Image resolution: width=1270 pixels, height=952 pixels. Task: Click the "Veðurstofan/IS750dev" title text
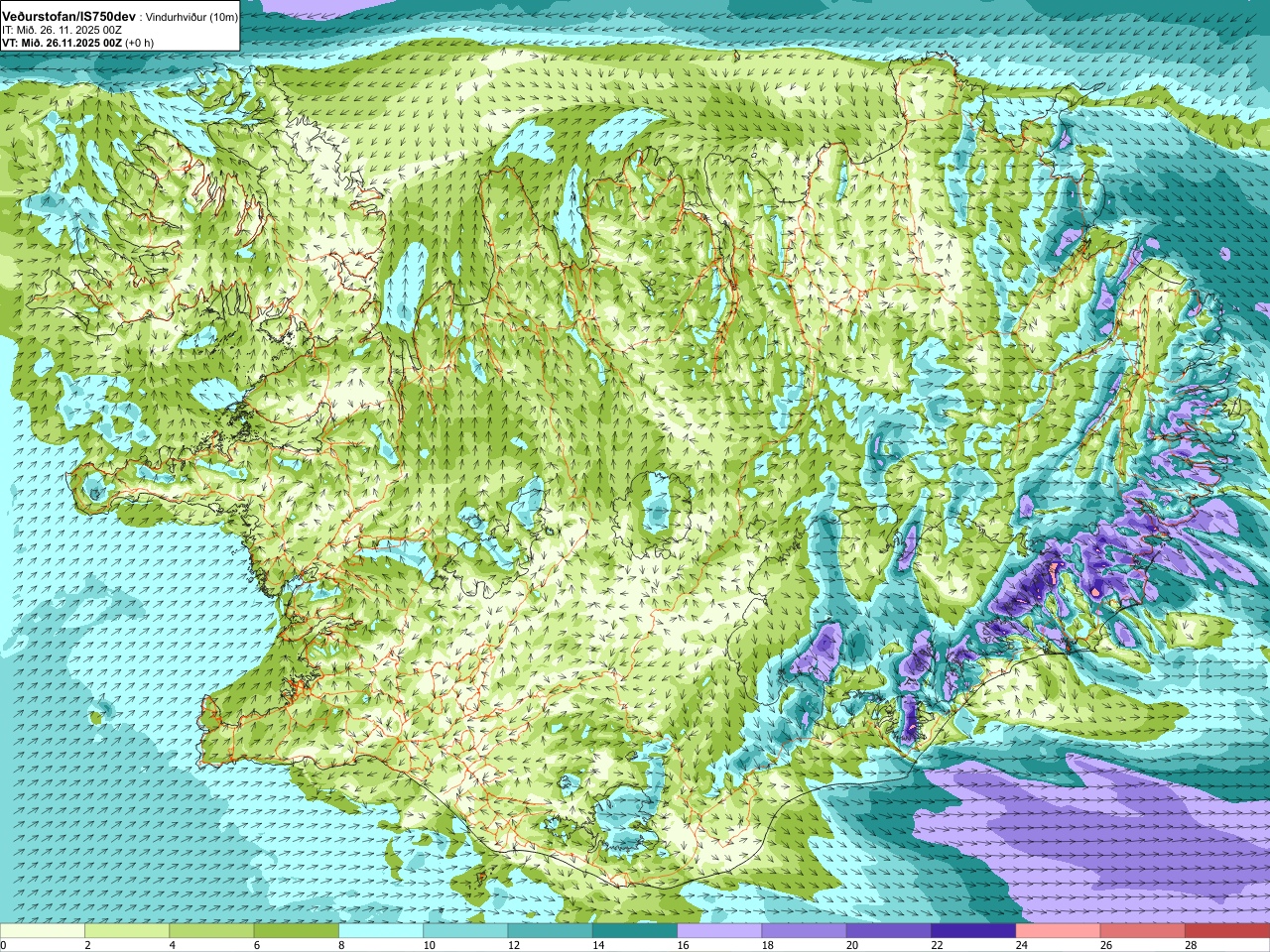click(68, 17)
